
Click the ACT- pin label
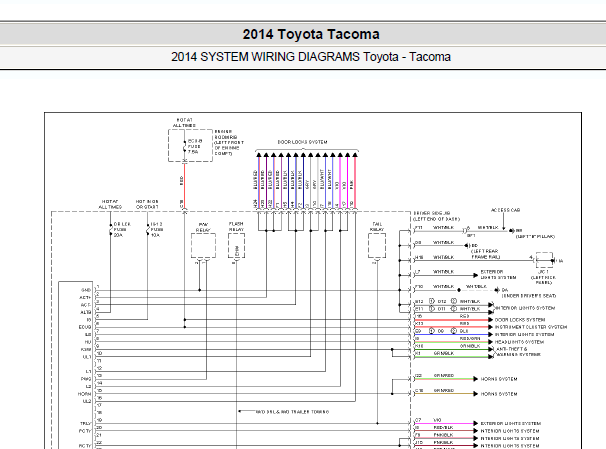[86, 305]
